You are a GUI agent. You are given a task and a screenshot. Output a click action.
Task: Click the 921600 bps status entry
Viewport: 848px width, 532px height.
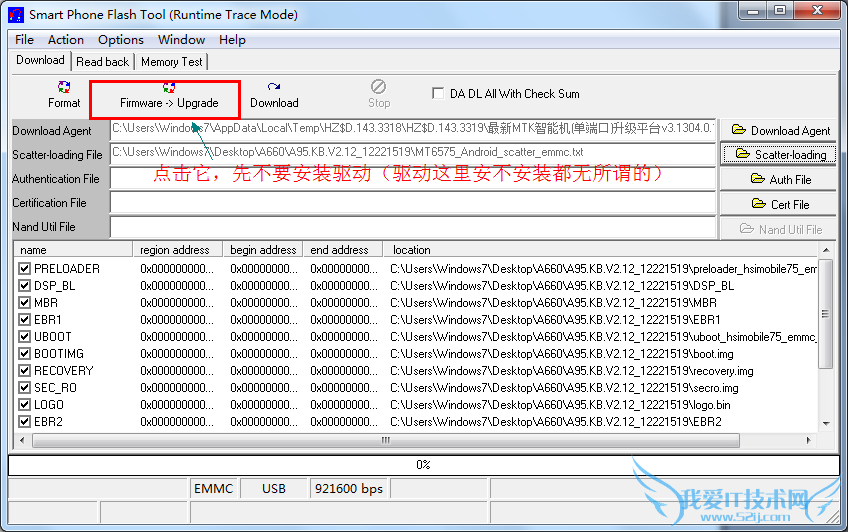[349, 489]
